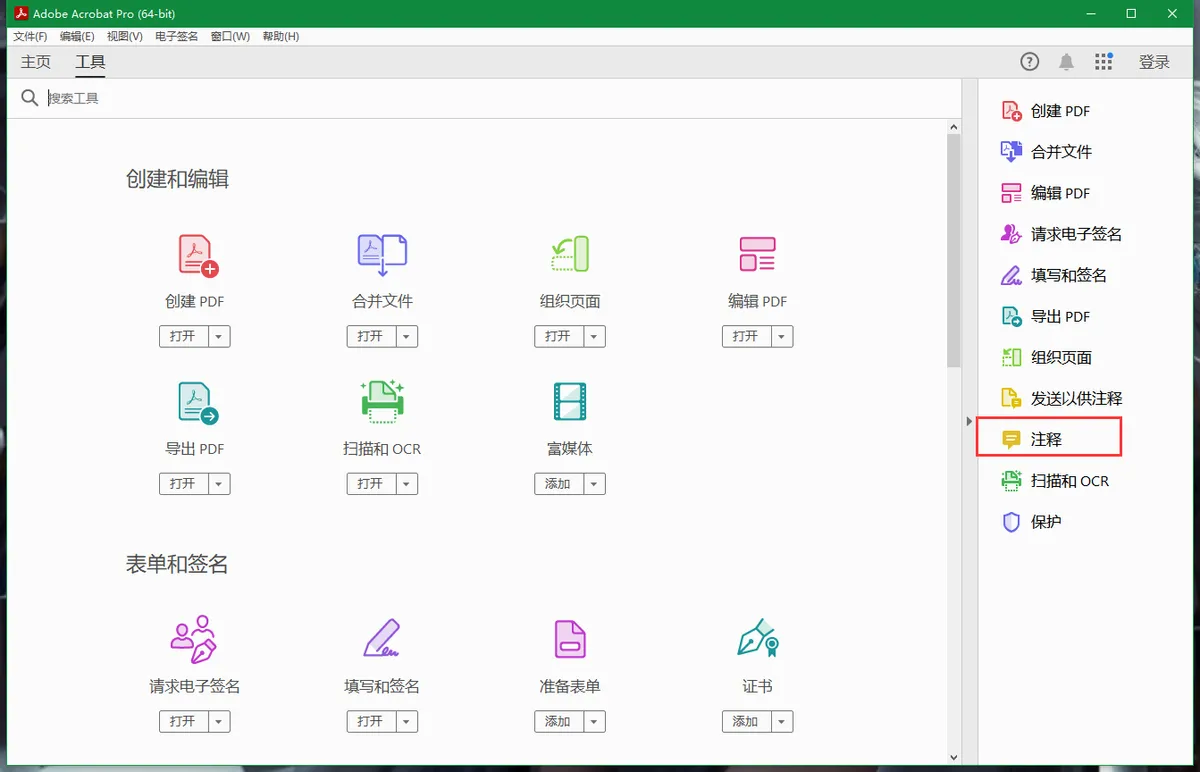Select the 编辑 PDF tool icon in main grid
Screen dimensions: 1200x772
(x=757, y=254)
